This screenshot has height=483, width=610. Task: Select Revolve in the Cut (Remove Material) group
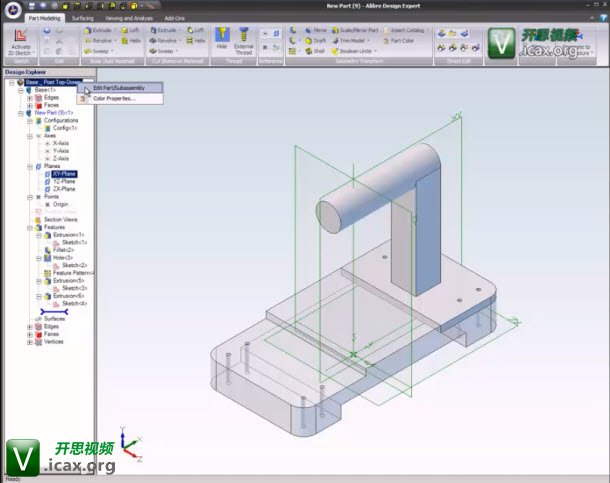167,41
